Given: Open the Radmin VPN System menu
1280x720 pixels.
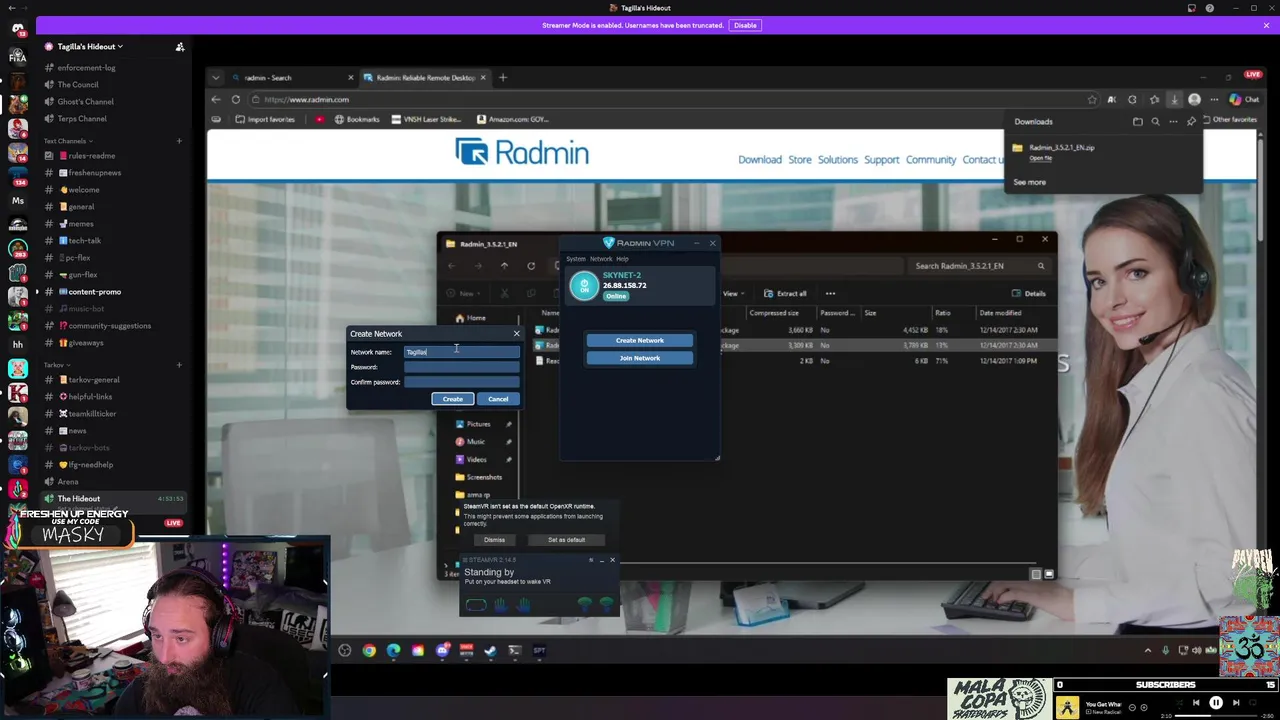Looking at the screenshot, I should tap(576, 259).
